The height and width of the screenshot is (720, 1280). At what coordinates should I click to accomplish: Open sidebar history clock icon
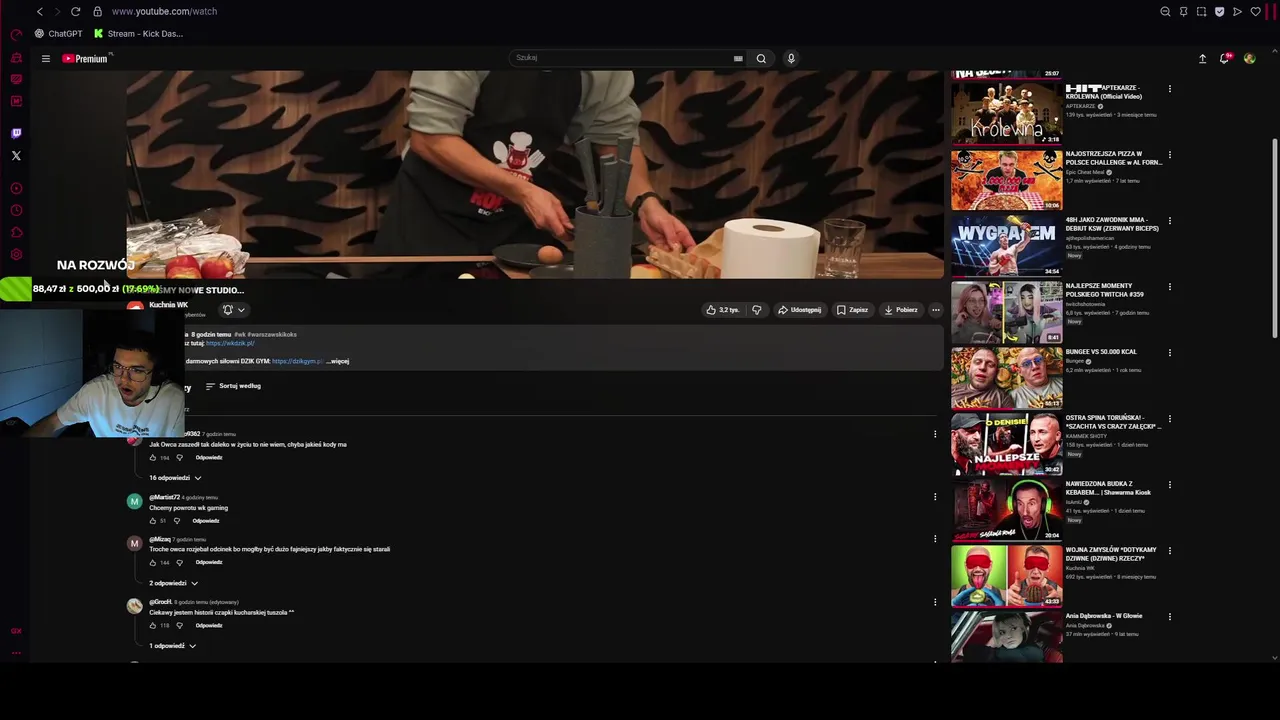pos(16,210)
